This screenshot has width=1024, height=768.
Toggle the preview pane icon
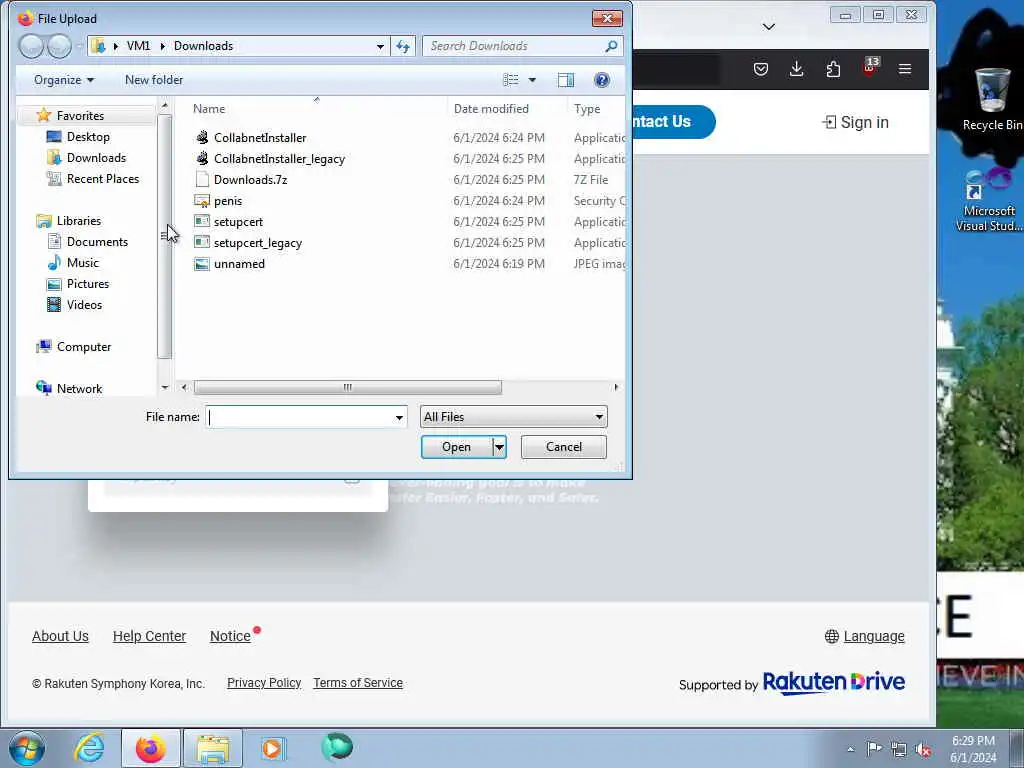pyautogui.click(x=566, y=80)
